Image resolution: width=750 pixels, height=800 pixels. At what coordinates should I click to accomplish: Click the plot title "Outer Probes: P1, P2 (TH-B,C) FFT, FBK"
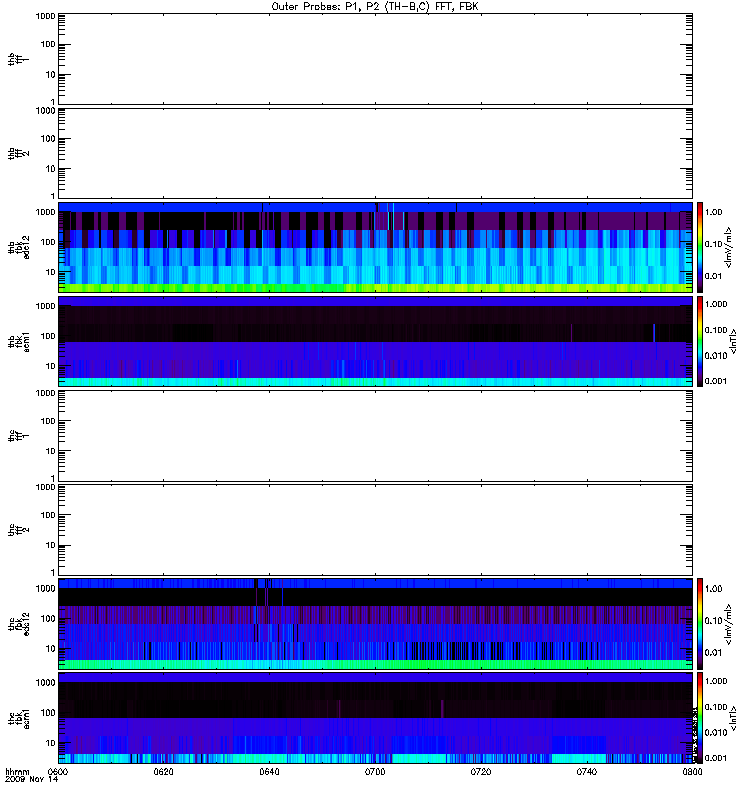coord(374,7)
